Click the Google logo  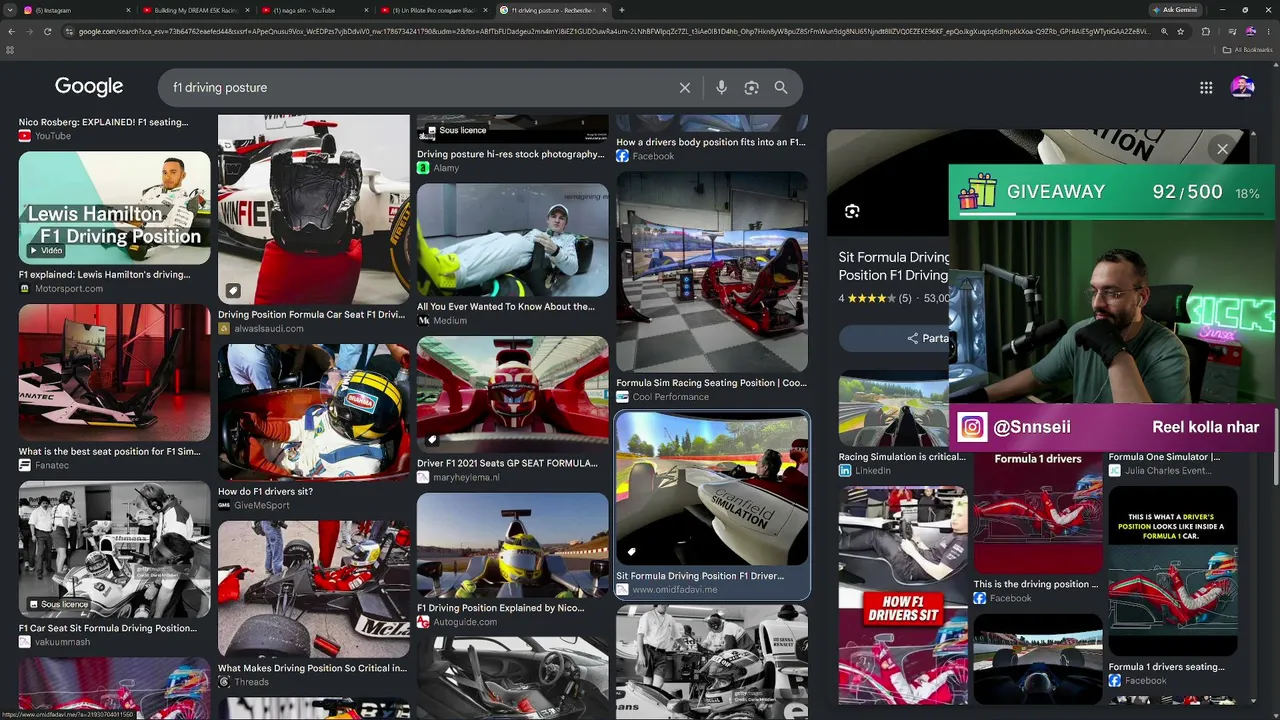coord(89,87)
